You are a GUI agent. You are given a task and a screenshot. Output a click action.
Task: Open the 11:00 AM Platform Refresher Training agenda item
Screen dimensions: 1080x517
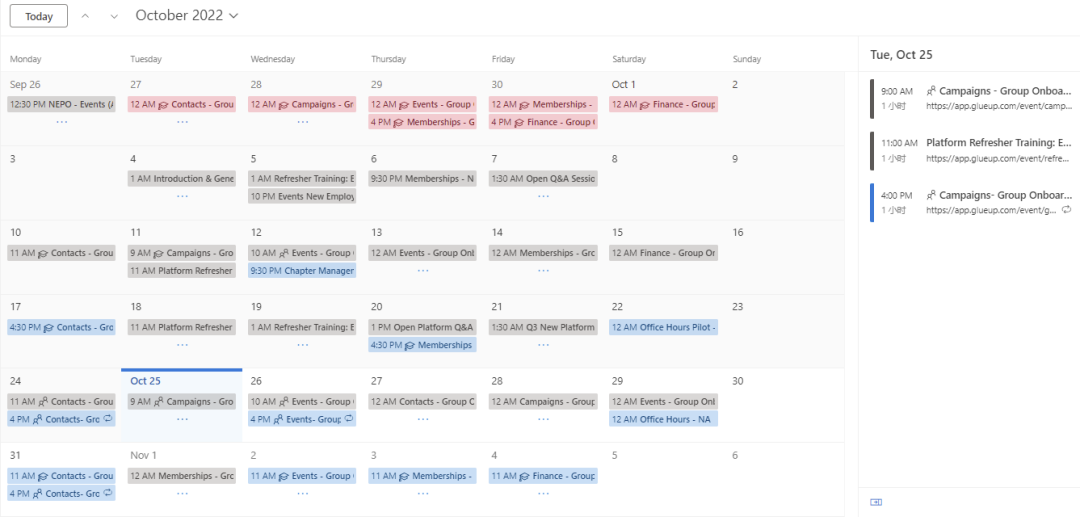(x=998, y=143)
